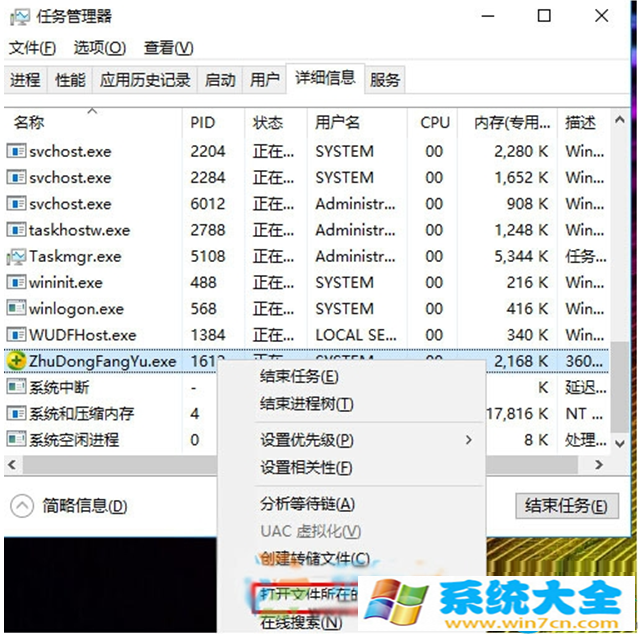
Task: Click the vertical scrollbar thumb
Action: pos(620,387)
